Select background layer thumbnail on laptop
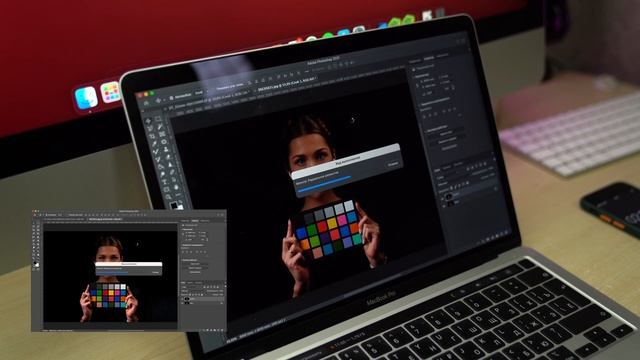Viewport: 640px width, 360px height. click(x=451, y=203)
